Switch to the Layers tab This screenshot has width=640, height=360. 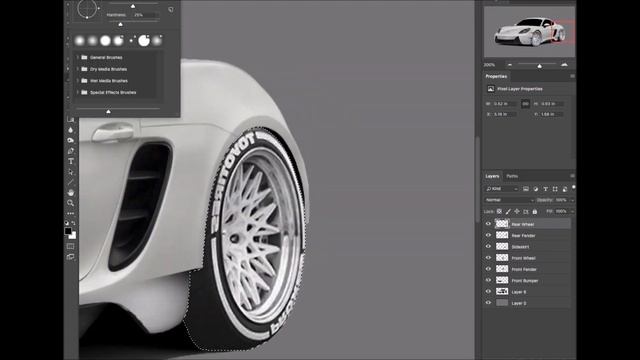pyautogui.click(x=492, y=176)
